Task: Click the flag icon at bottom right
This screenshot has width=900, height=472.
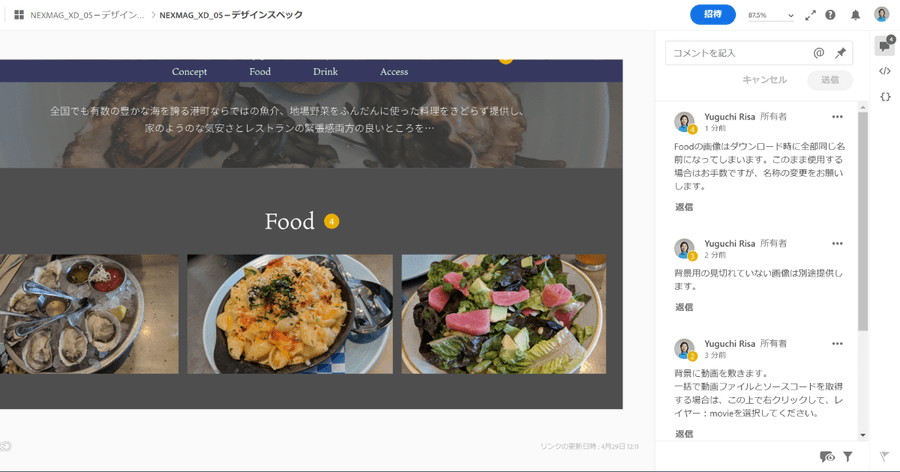Action: (x=885, y=456)
